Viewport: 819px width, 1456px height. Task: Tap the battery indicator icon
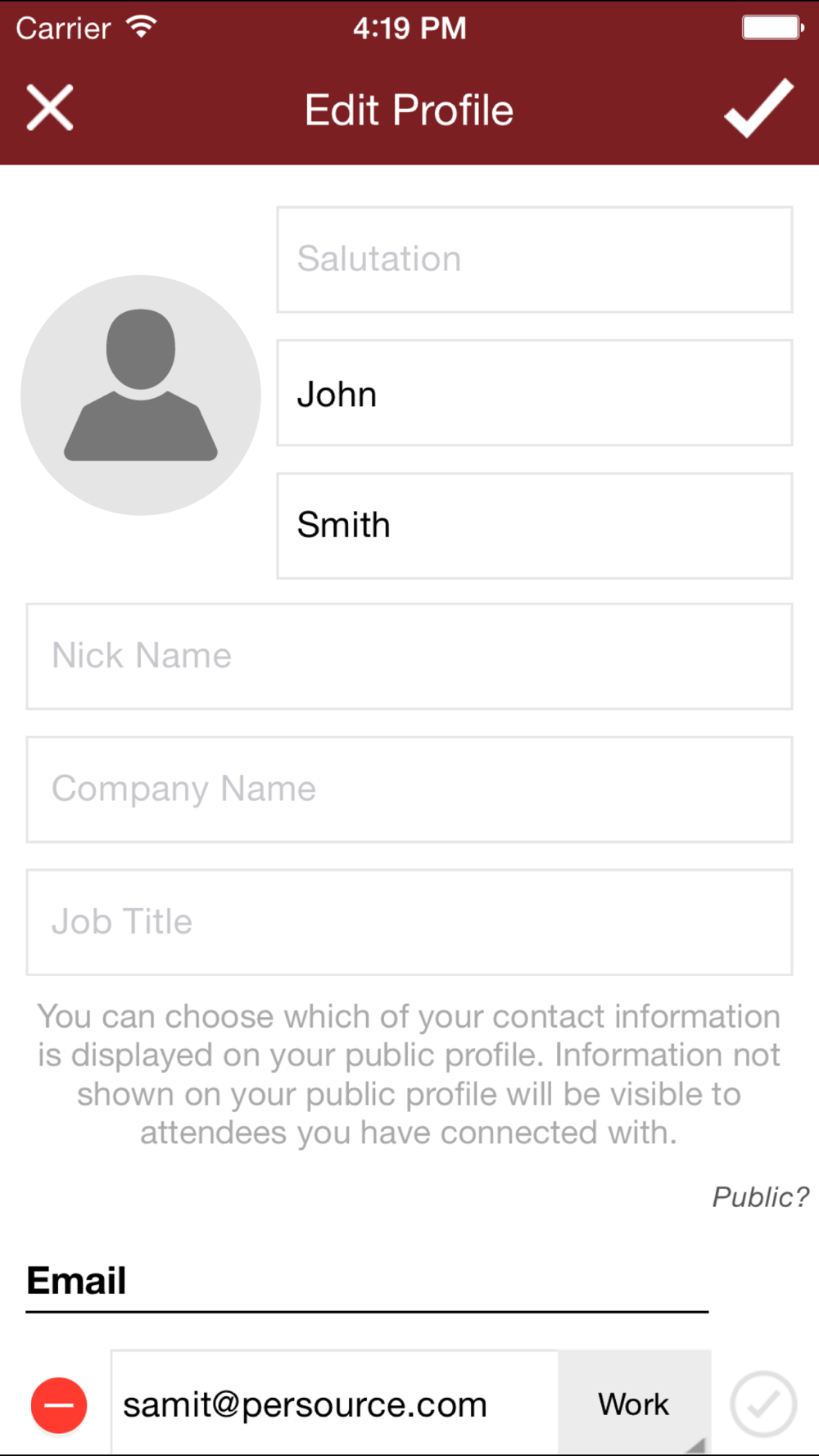pos(772,27)
